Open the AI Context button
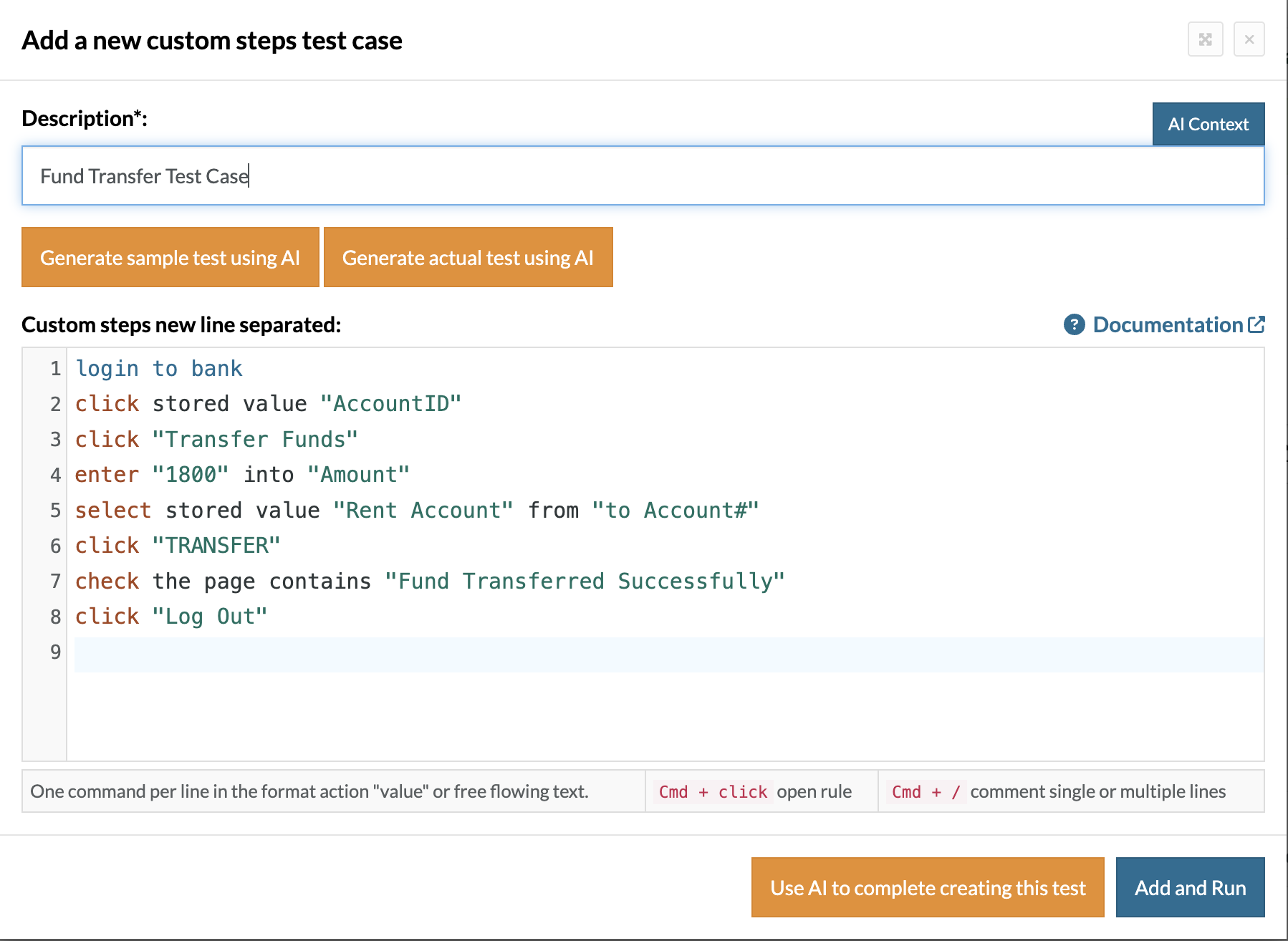The image size is (1288, 941). click(x=1208, y=125)
